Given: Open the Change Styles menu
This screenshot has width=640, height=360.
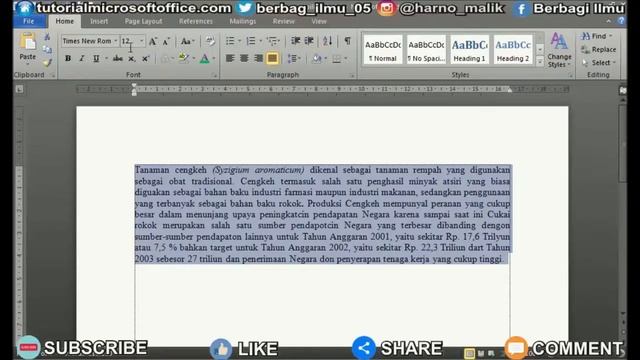Looking at the screenshot, I should [x=559, y=51].
